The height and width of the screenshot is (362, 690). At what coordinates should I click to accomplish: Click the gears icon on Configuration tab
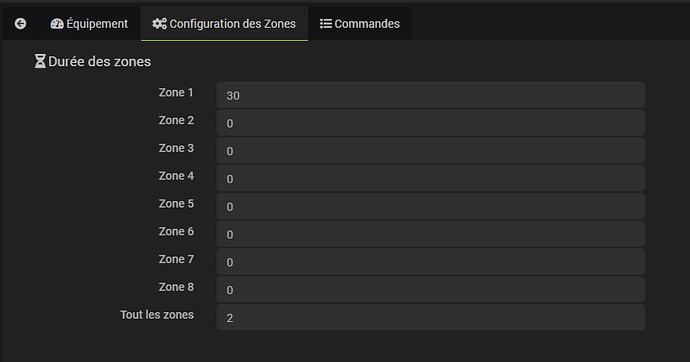tap(159, 24)
